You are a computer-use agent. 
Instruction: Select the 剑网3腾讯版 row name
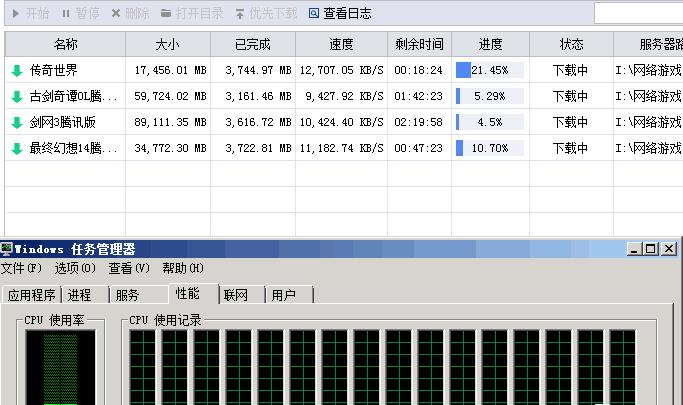pyautogui.click(x=62, y=122)
